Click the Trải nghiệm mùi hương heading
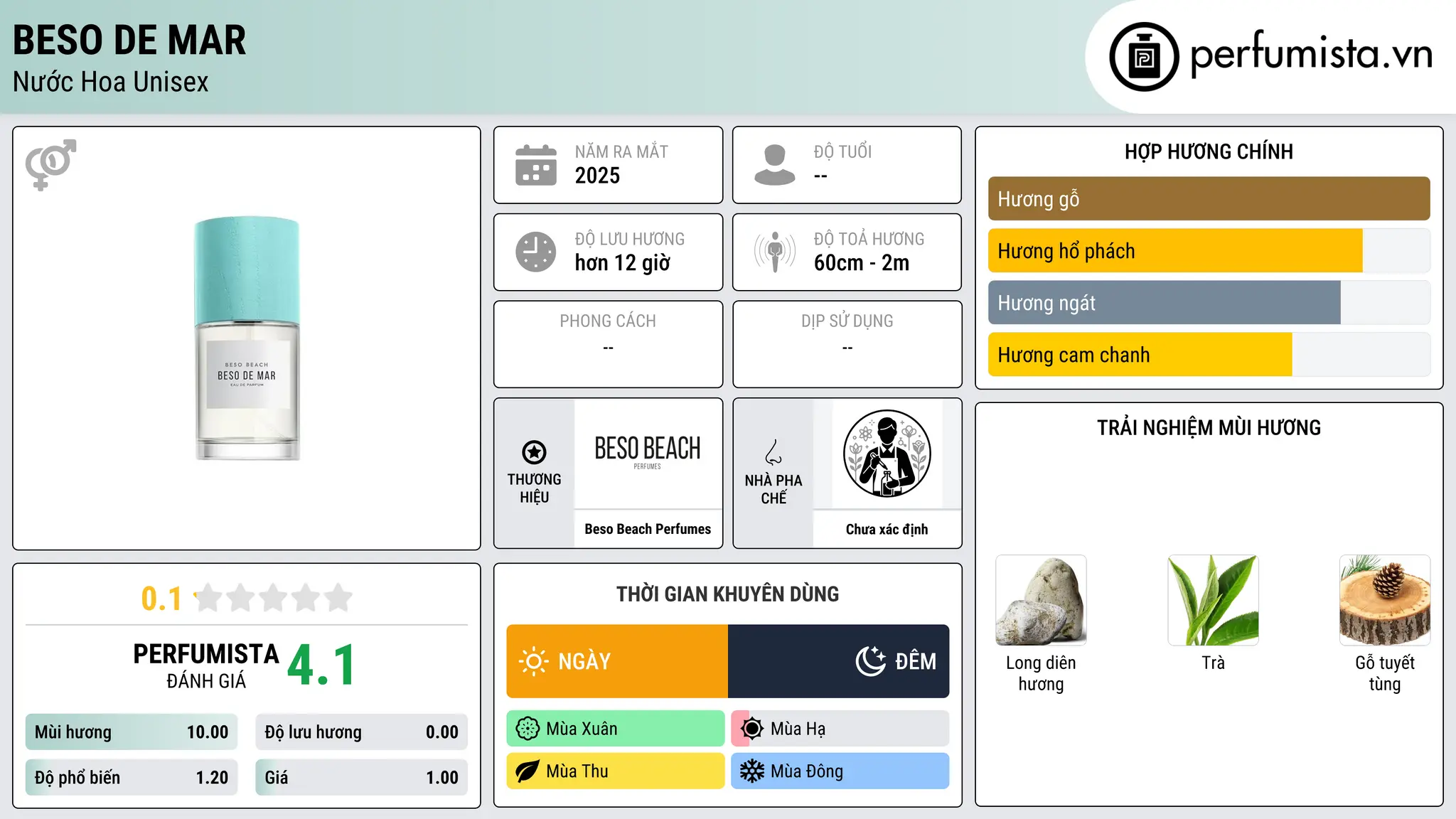Image resolution: width=1456 pixels, height=819 pixels. coord(1209,427)
